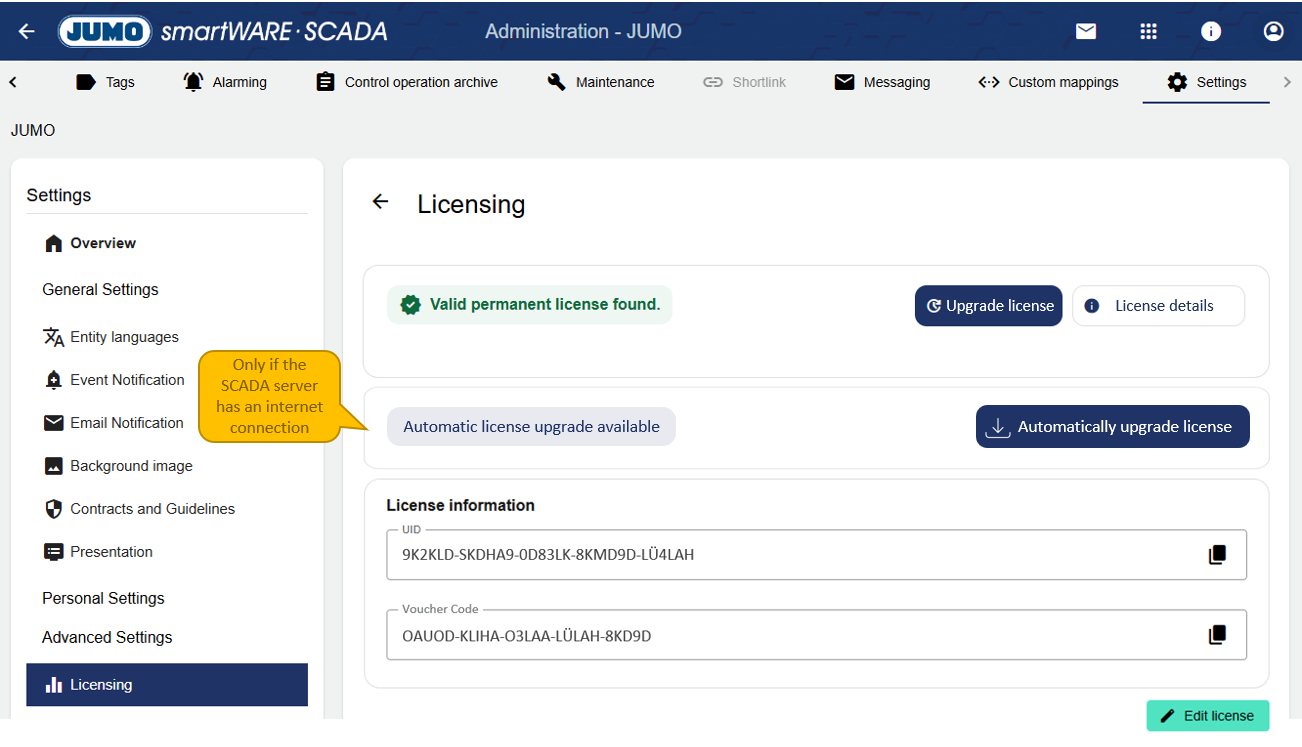Open License details
The height and width of the screenshot is (747, 1302).
(1159, 306)
